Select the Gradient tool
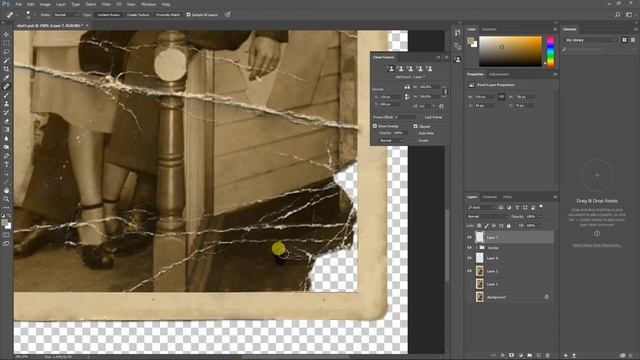 tap(6, 130)
